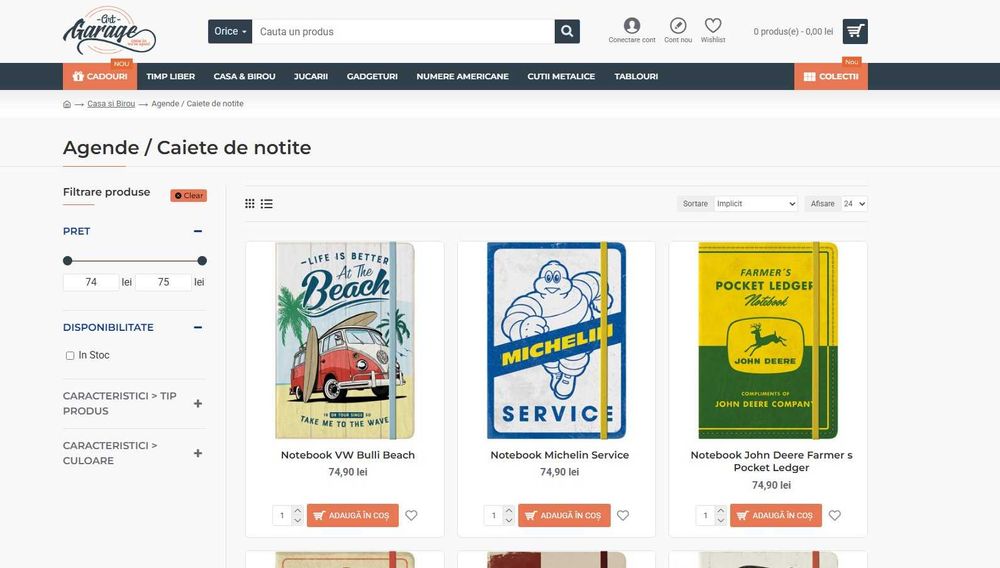This screenshot has height=568, width=1000.
Task: Increase quantity for Michelin Service notebook
Action: point(509,510)
